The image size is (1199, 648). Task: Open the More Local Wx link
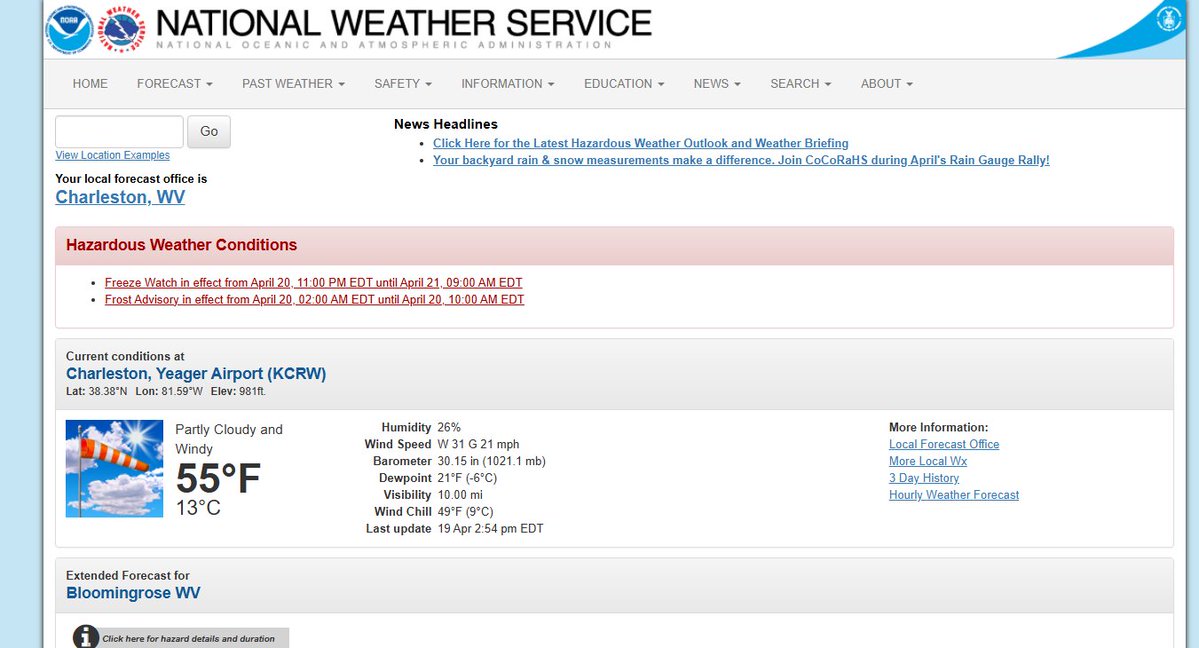pyautogui.click(x=928, y=461)
